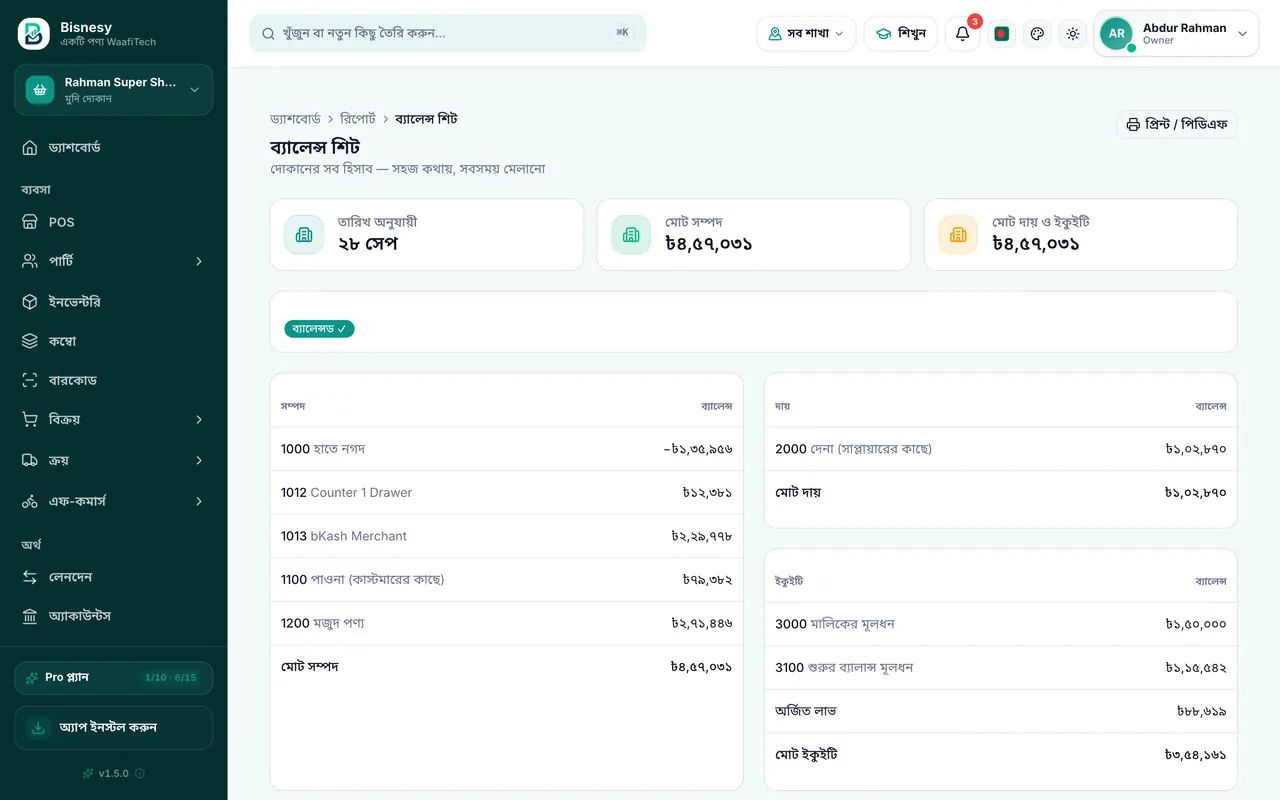
Task: Click the version info icon beside v1.5.0
Action: 140,773
